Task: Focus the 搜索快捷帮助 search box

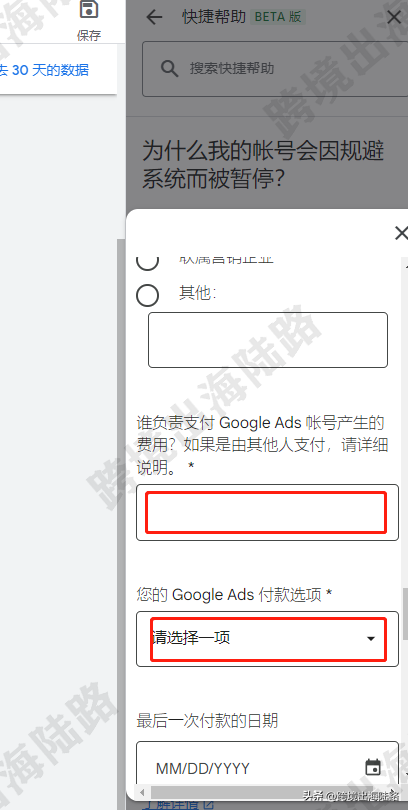Action: (275, 69)
